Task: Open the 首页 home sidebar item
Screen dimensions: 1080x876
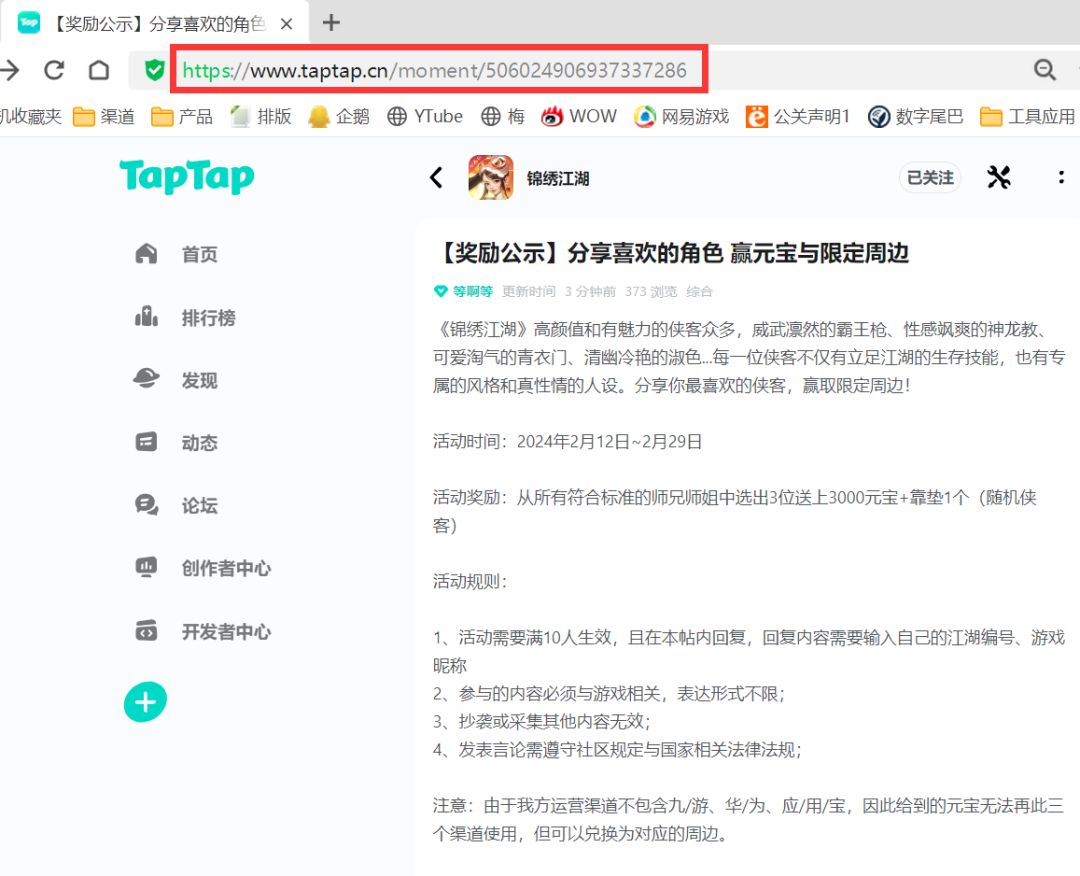Action: click(x=176, y=254)
